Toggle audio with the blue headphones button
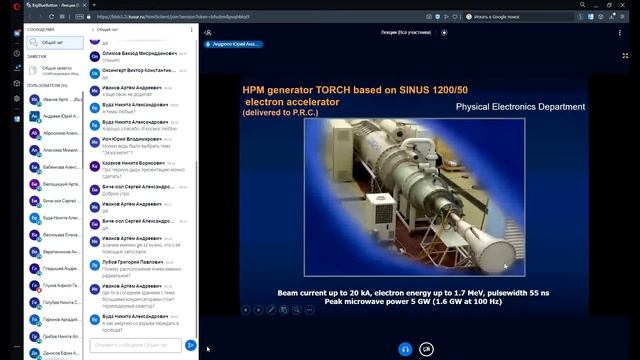This screenshot has width=640, height=360. (405, 349)
